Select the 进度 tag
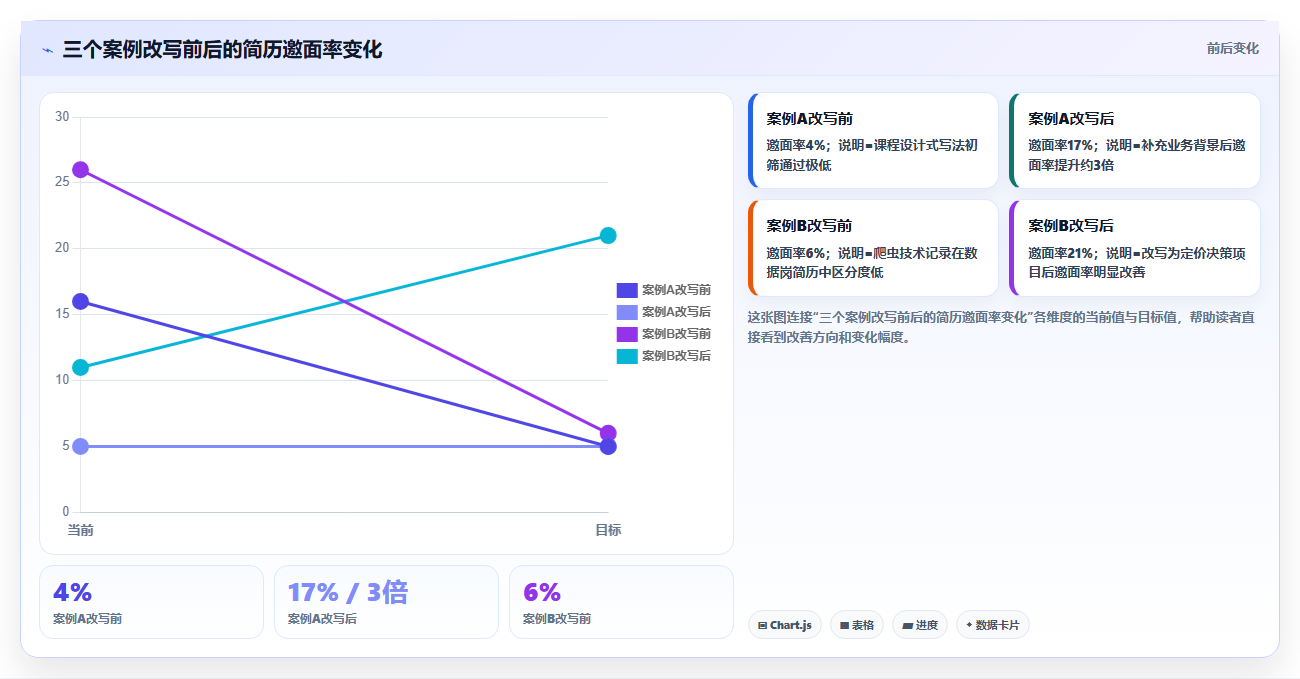The height and width of the screenshot is (679, 1300). pos(920,625)
